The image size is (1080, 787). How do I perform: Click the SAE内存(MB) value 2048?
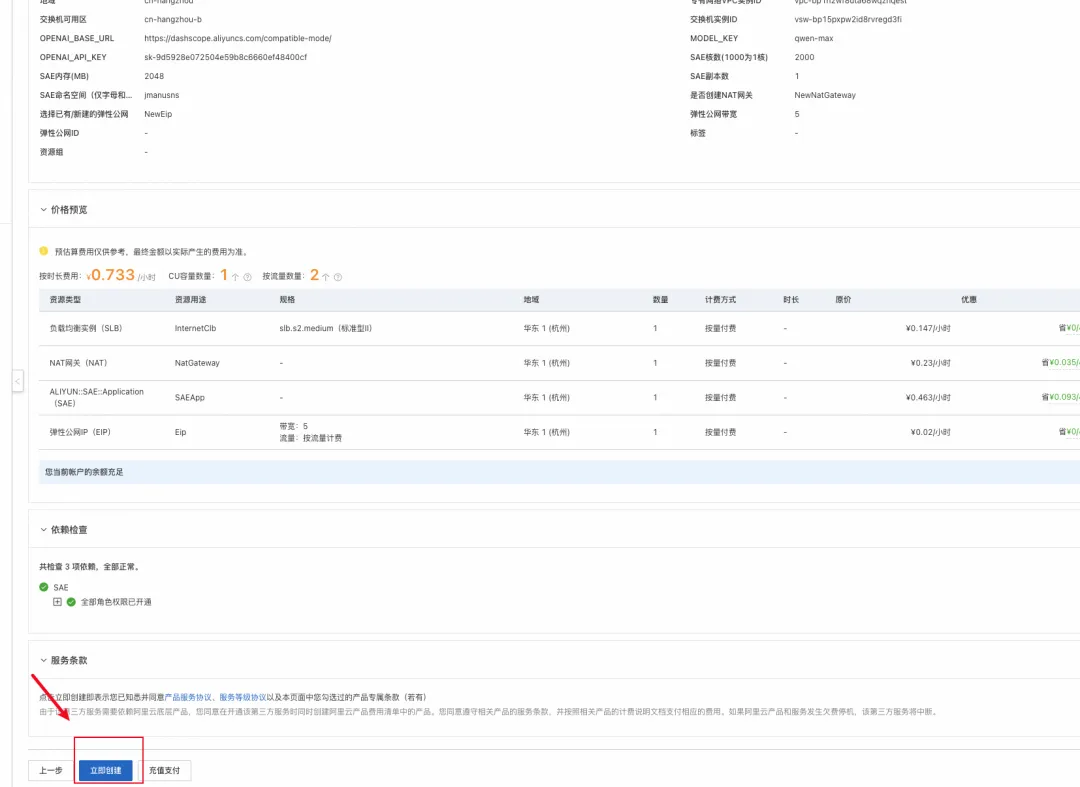pos(154,76)
